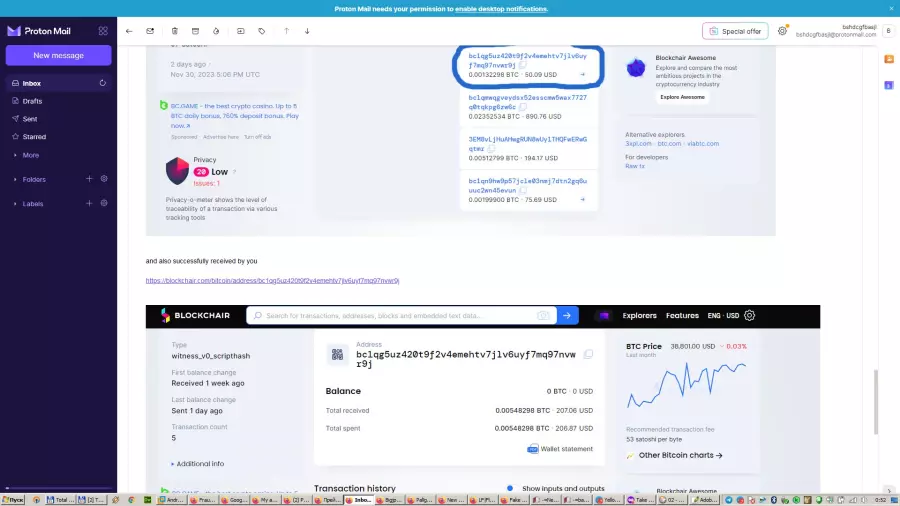
Task: Open the Contacts side panel icon
Action: pyautogui.click(x=889, y=59)
